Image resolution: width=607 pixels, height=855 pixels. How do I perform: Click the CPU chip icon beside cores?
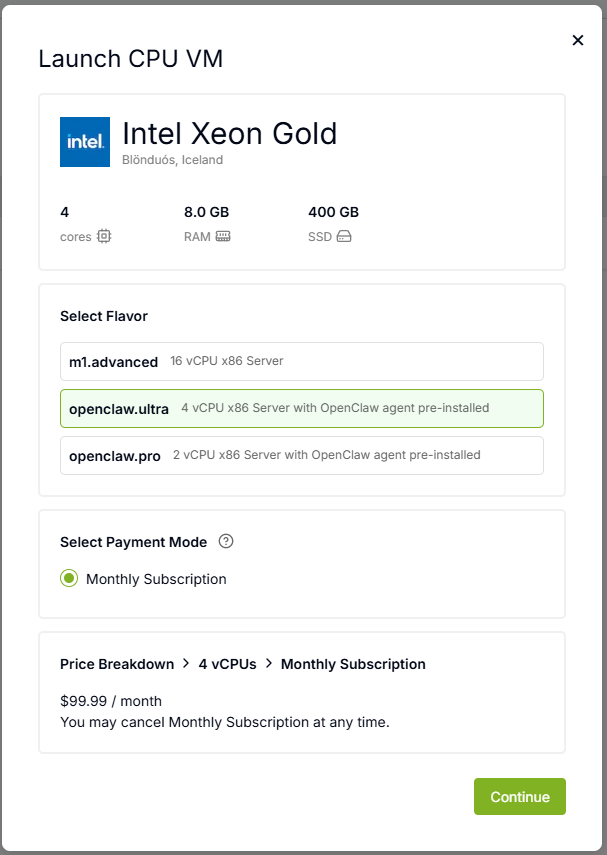[104, 237]
